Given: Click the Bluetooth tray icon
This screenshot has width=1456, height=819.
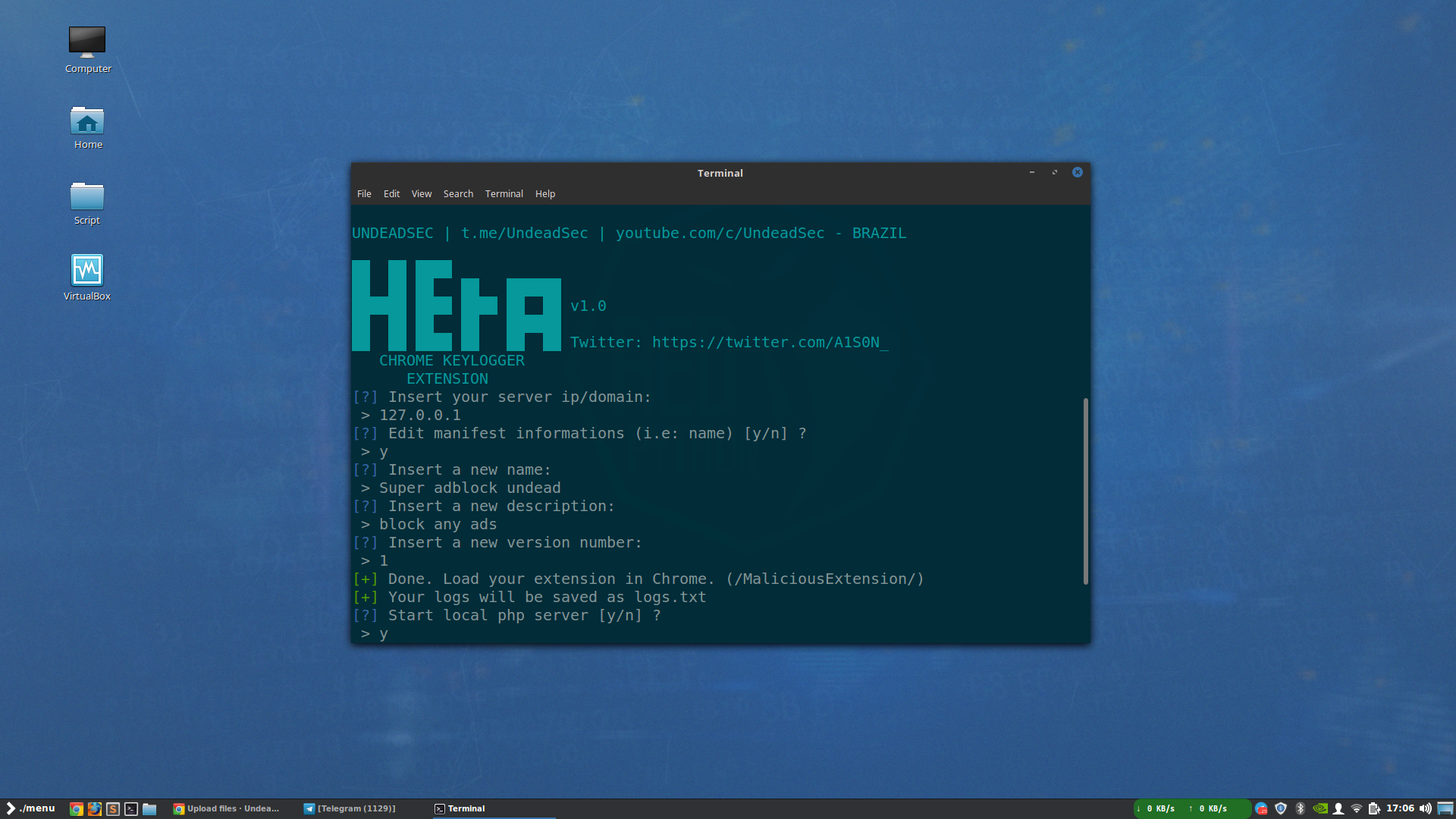Looking at the screenshot, I should pos(1300,808).
